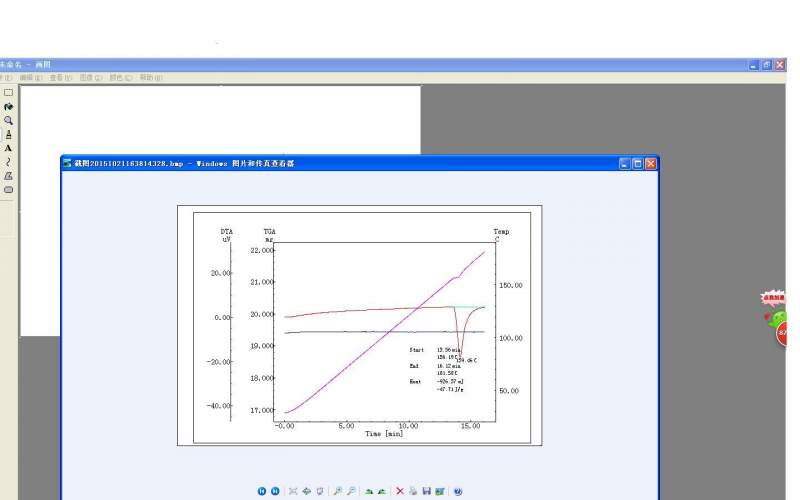Click the 'TGA' axis heading
The image size is (800, 500).
coord(269,232)
